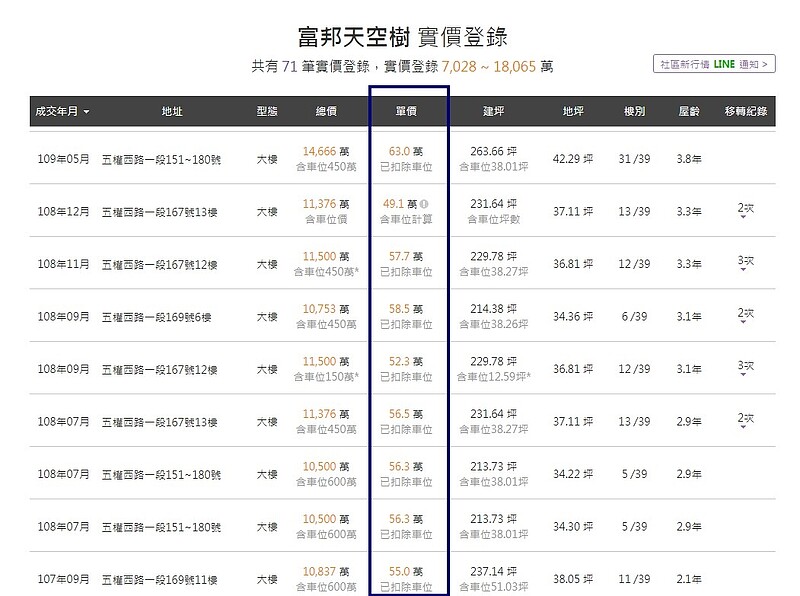Expand 3次 transfer record in 108年09月 167號12樓 row

pos(745,367)
